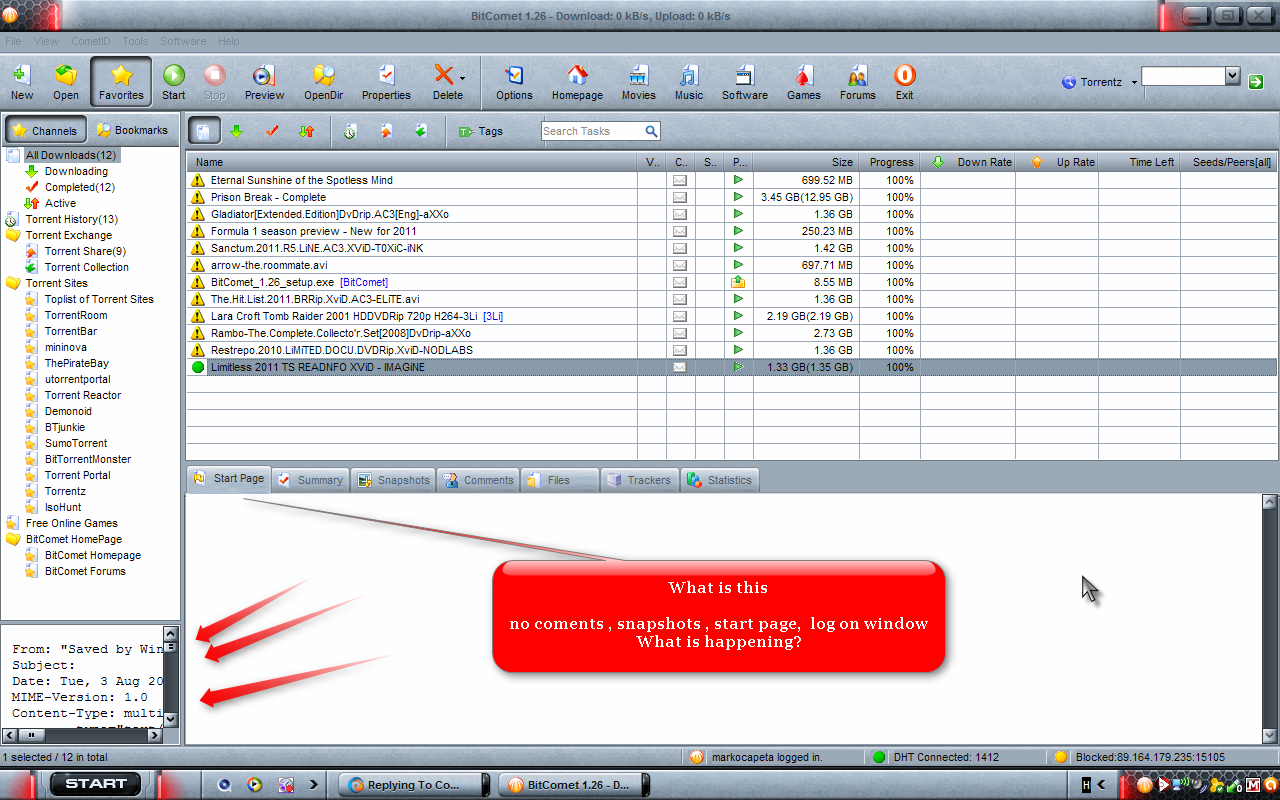Switch sidebar to Bookmarks view
The height and width of the screenshot is (800, 1280).
point(132,130)
